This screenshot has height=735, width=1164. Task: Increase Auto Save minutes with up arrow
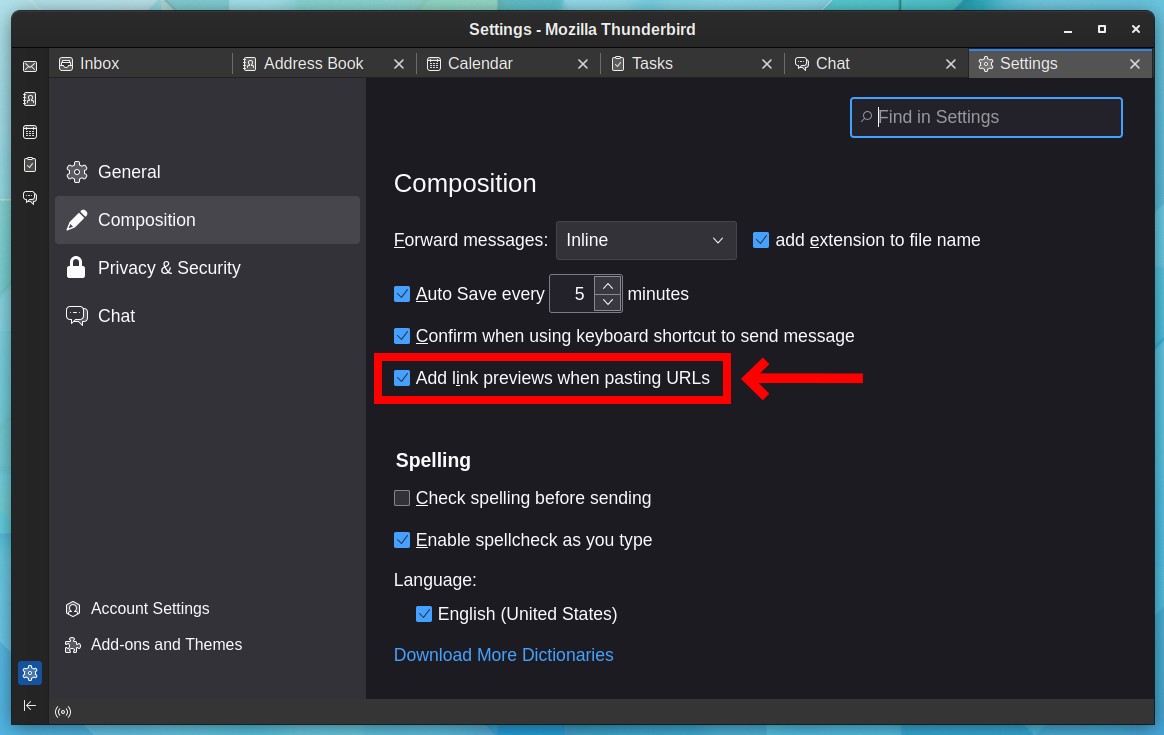[608, 286]
